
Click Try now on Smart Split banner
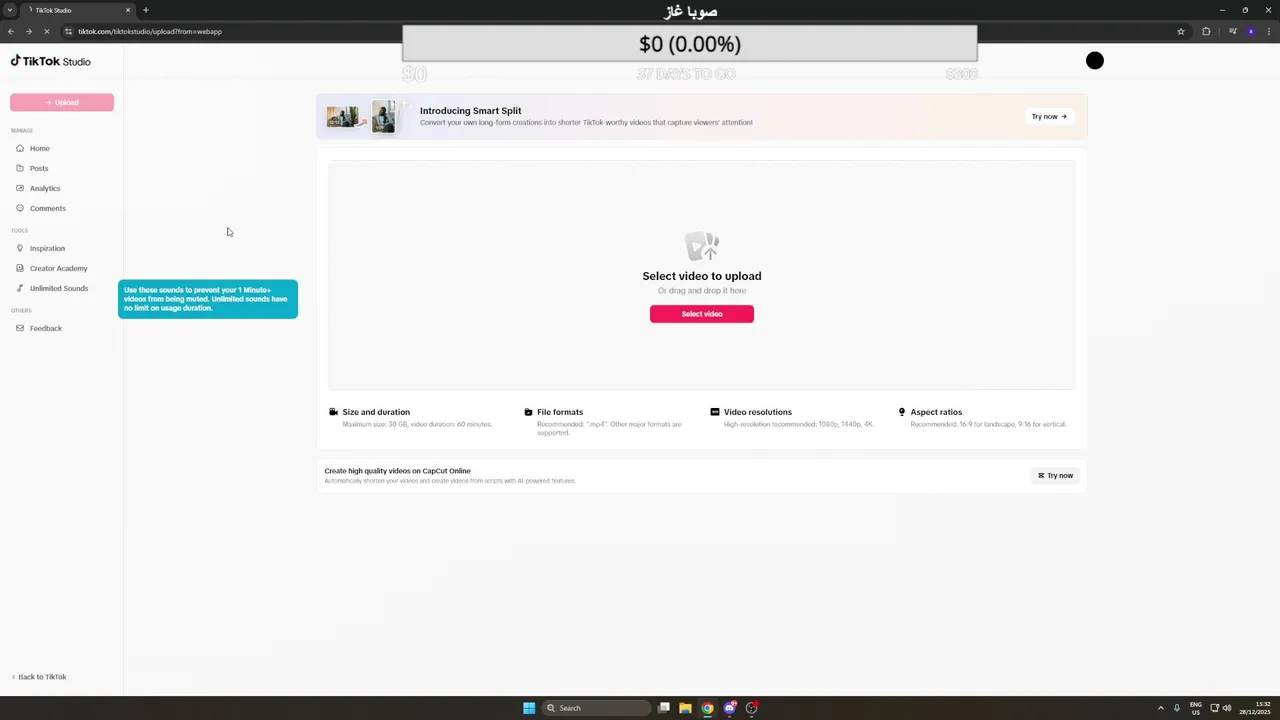pyautogui.click(x=1049, y=116)
